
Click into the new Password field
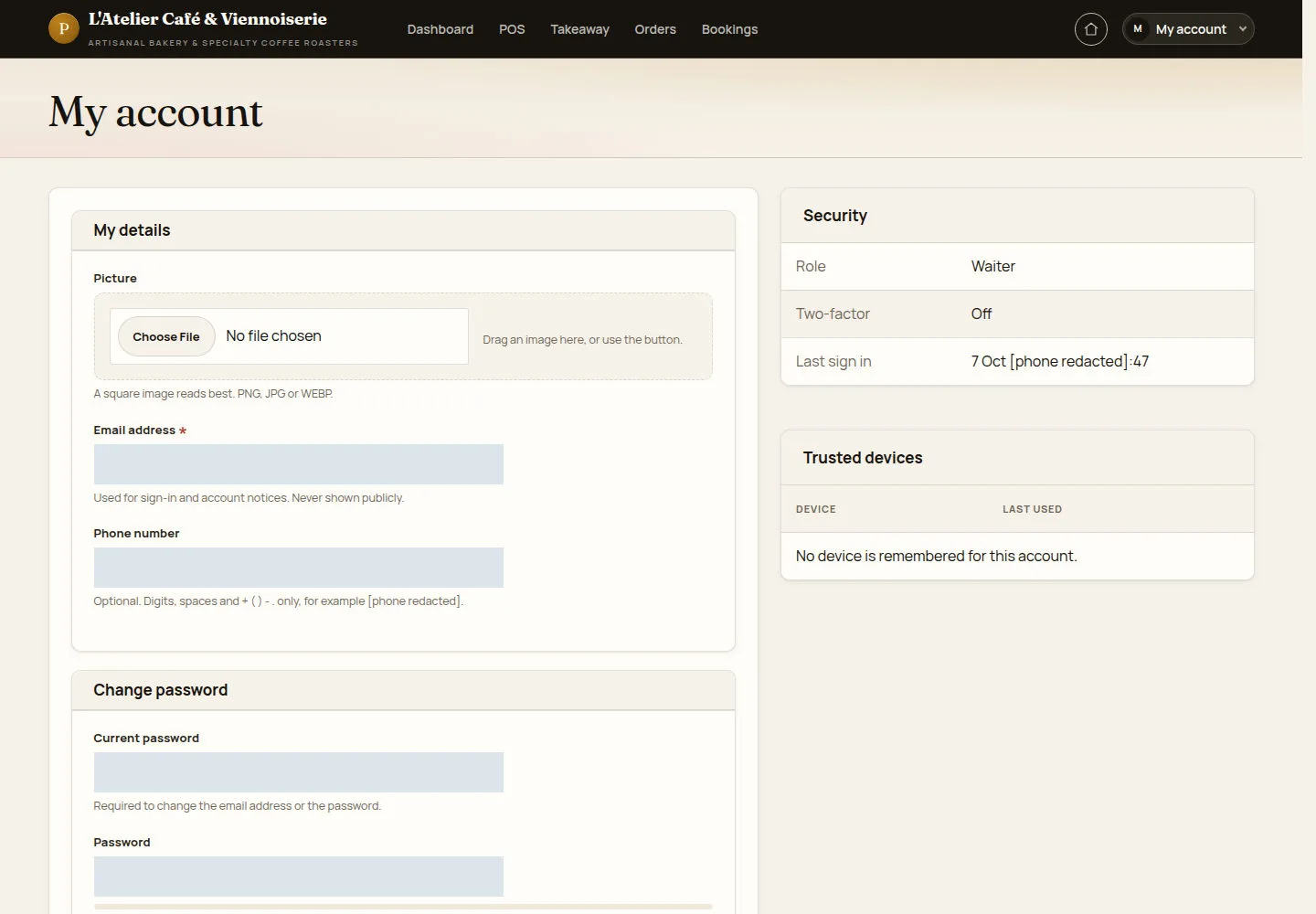[x=298, y=877]
